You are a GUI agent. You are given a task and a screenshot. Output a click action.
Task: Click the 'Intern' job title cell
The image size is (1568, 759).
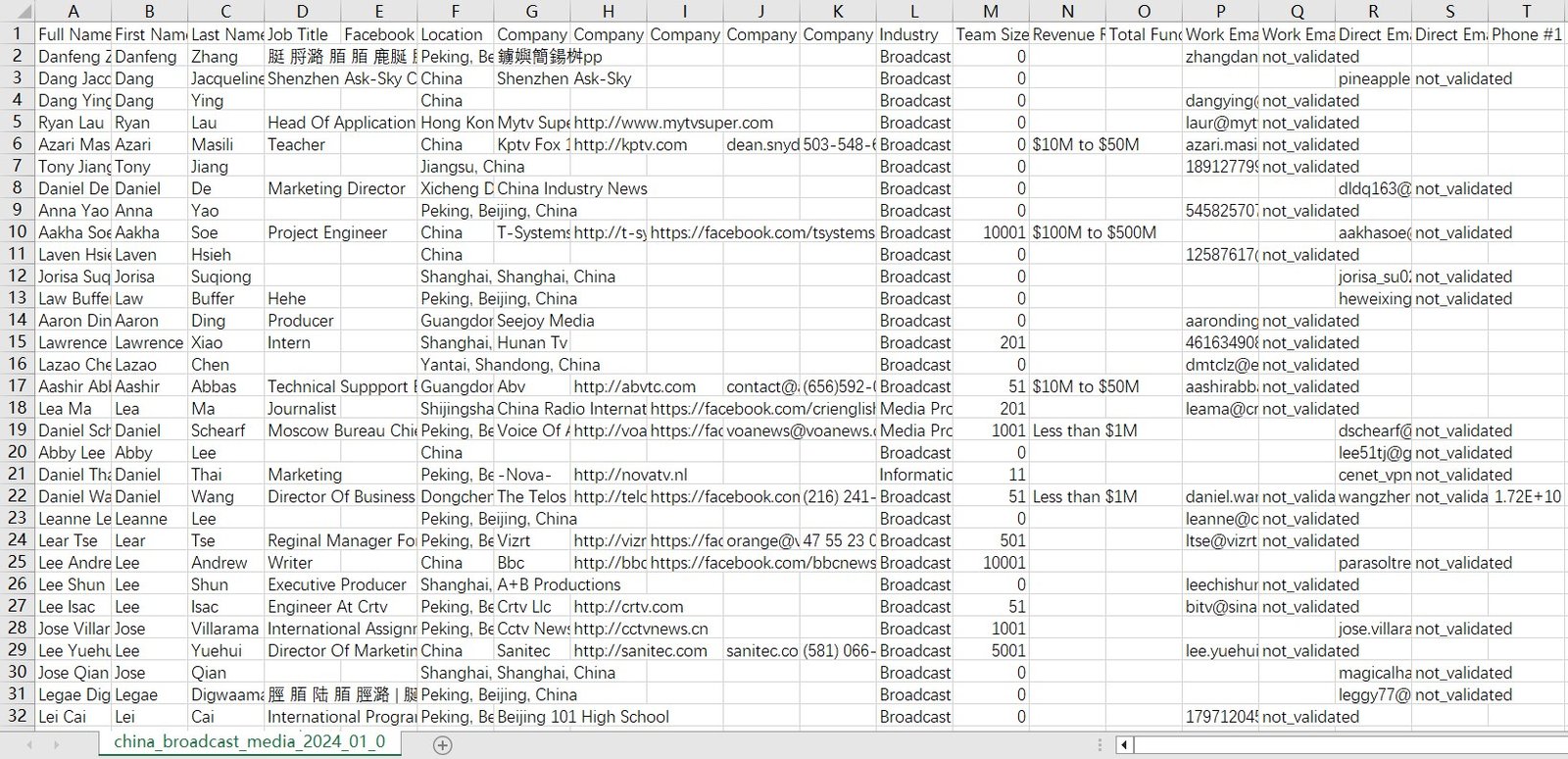(x=302, y=342)
